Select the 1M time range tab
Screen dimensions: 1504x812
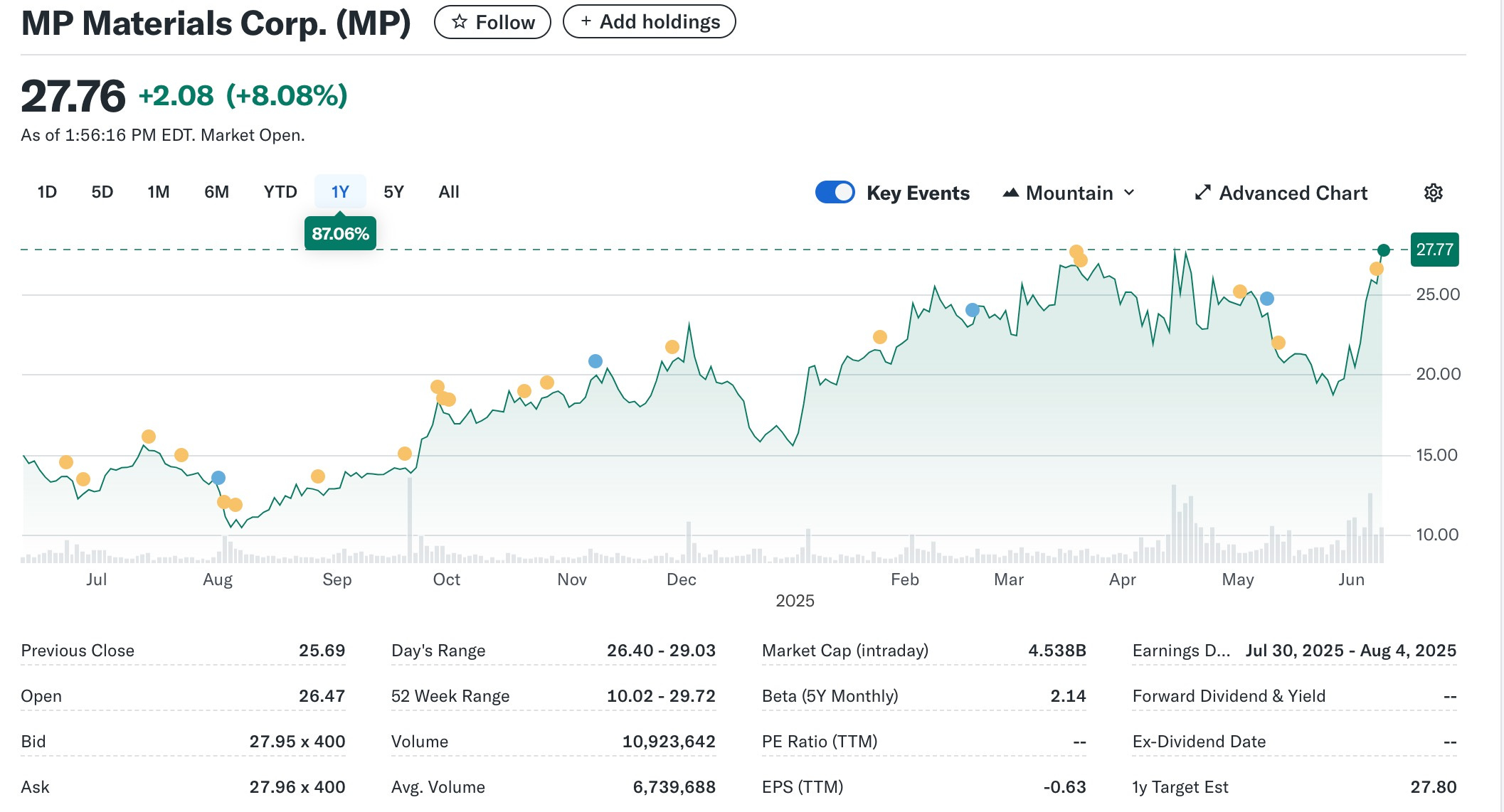tap(159, 192)
